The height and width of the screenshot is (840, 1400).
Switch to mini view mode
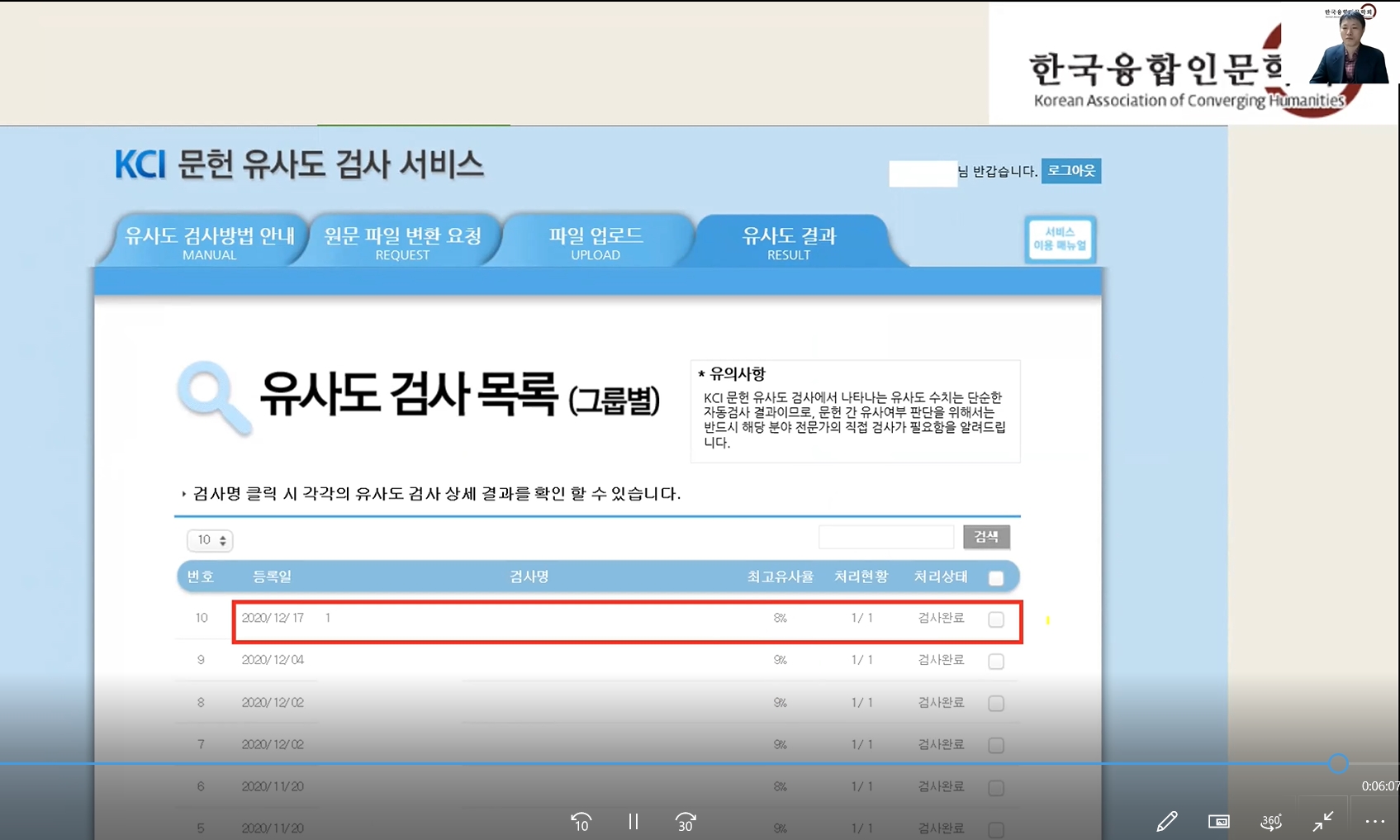[1218, 821]
